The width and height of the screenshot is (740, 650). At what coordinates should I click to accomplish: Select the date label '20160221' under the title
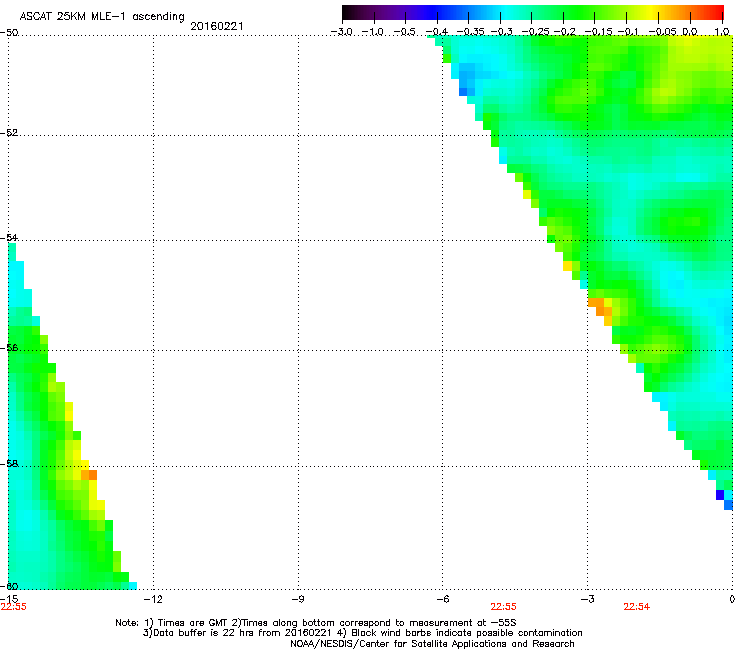[x=217, y=26]
